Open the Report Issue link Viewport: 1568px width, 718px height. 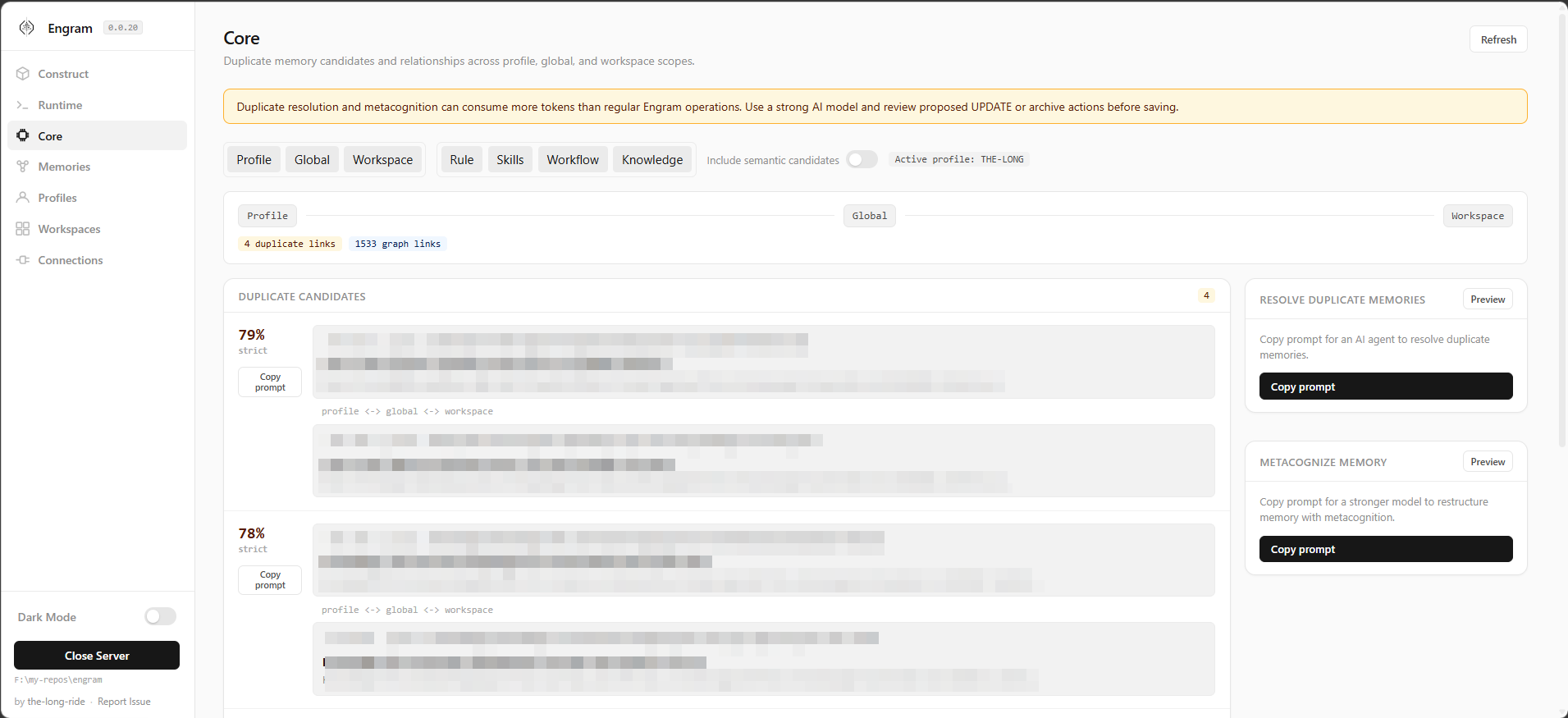point(124,702)
